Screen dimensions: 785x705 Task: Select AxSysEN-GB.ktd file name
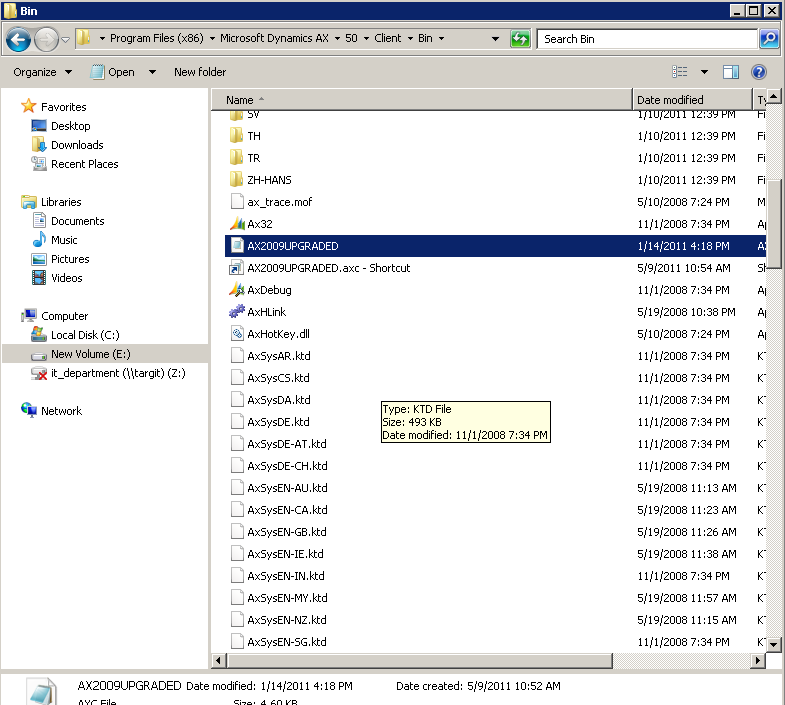coord(287,532)
